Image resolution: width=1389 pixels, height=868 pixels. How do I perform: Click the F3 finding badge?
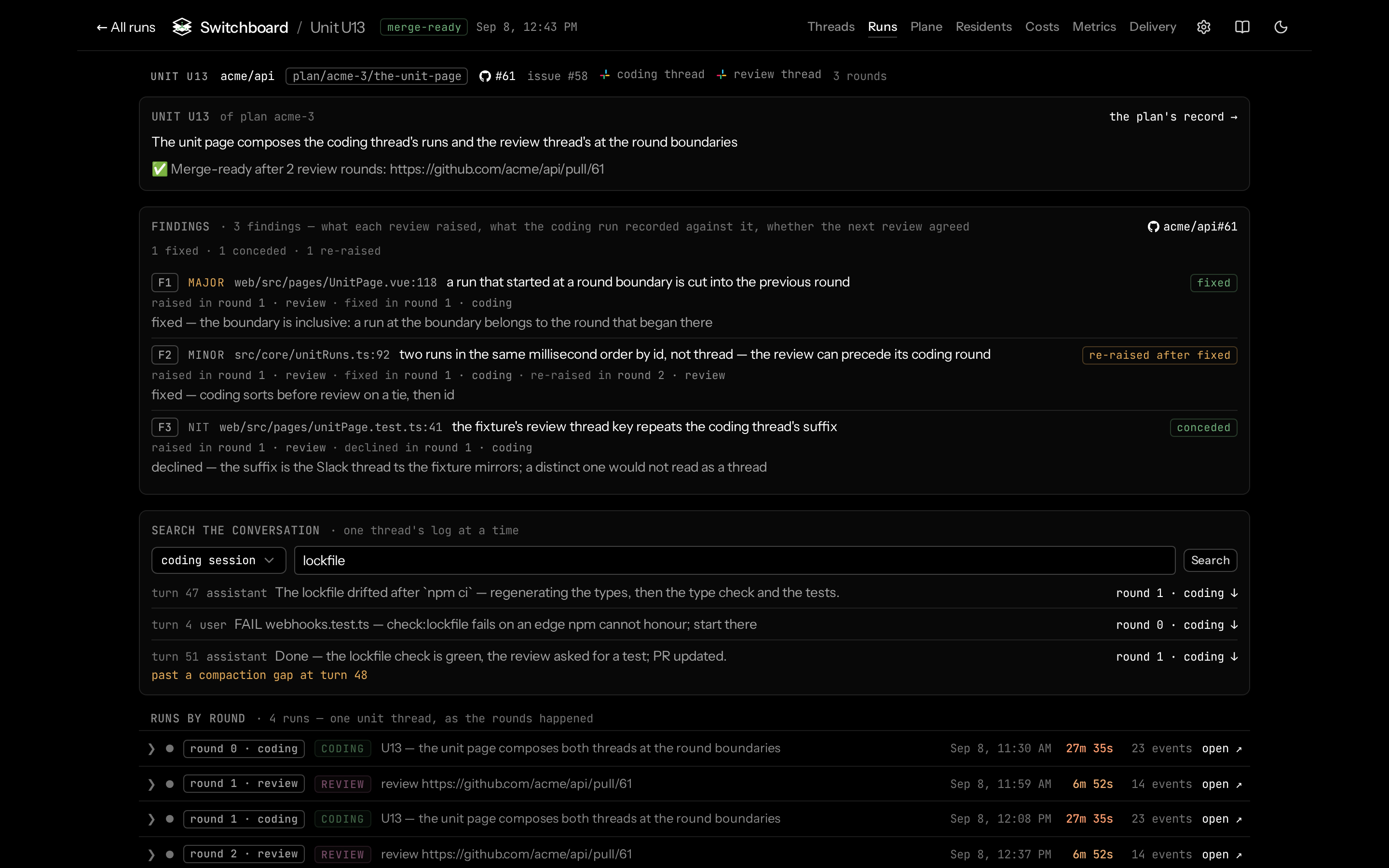point(165,427)
